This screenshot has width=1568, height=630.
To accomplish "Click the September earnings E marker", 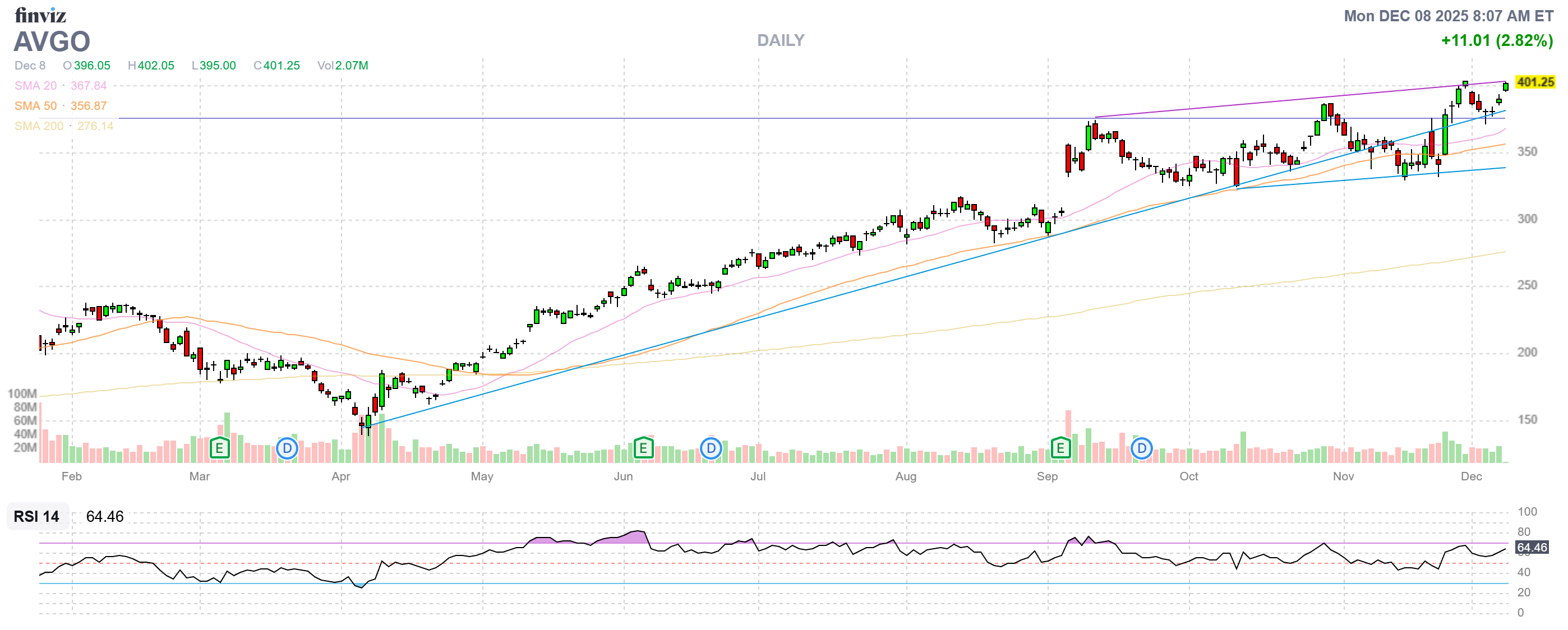I will (x=1060, y=449).
